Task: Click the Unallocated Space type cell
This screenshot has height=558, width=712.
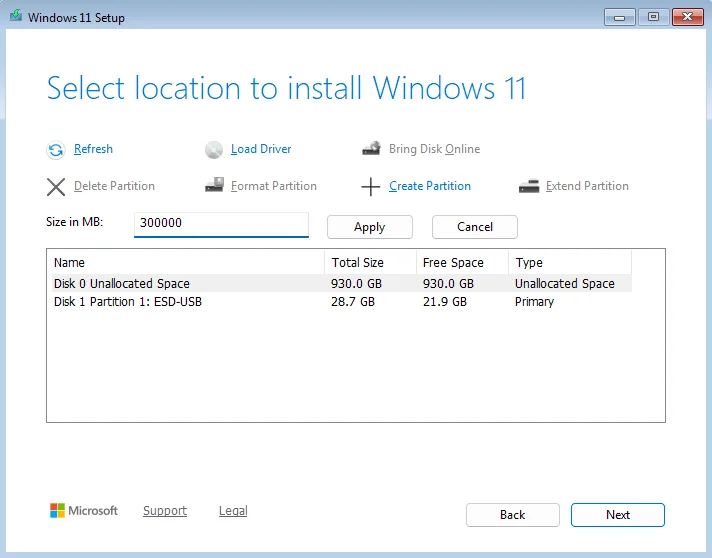Action: point(564,283)
